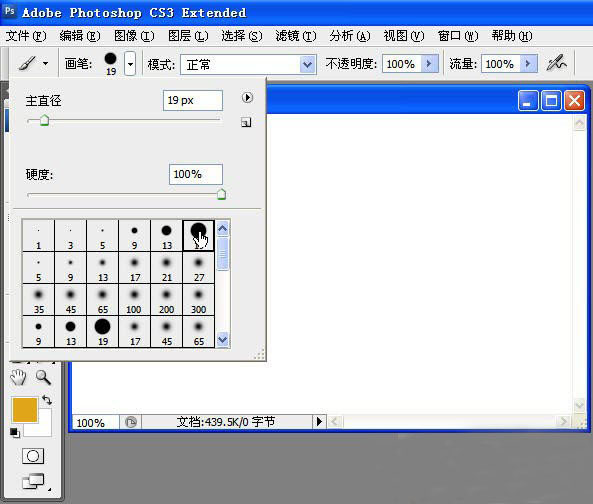Click the 主直径 diameter slider handle
This screenshot has height=504, width=593.
45,120
